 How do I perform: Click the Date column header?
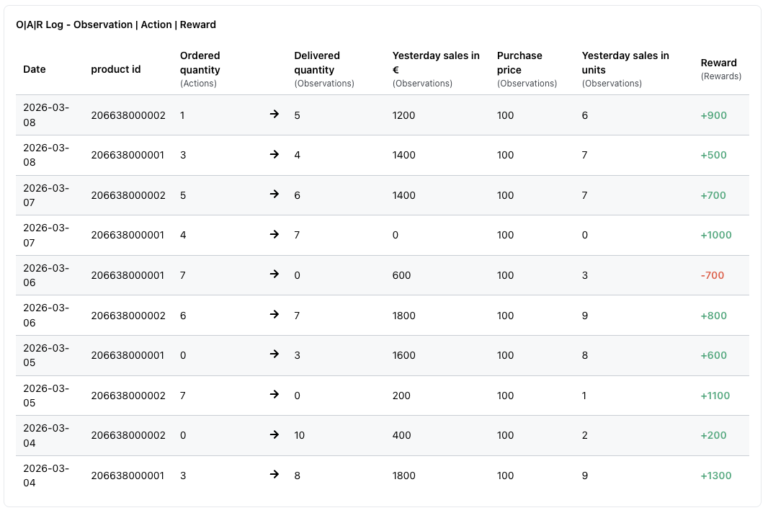pos(34,69)
